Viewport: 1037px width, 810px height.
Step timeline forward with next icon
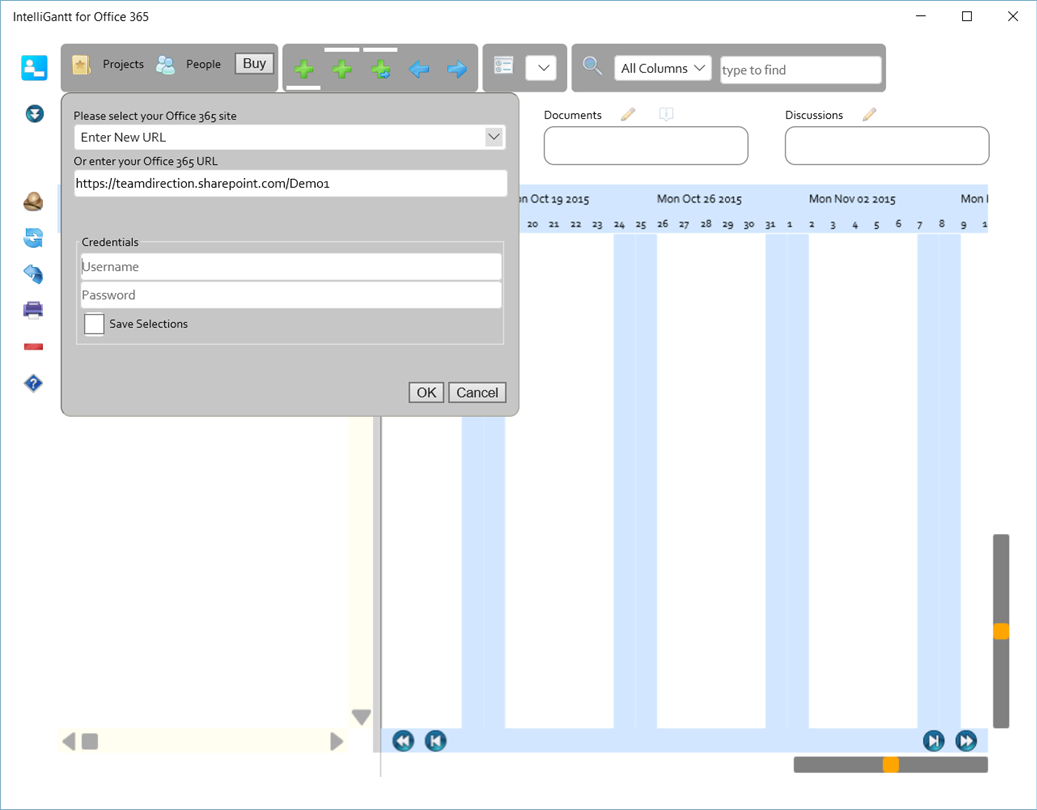[933, 741]
